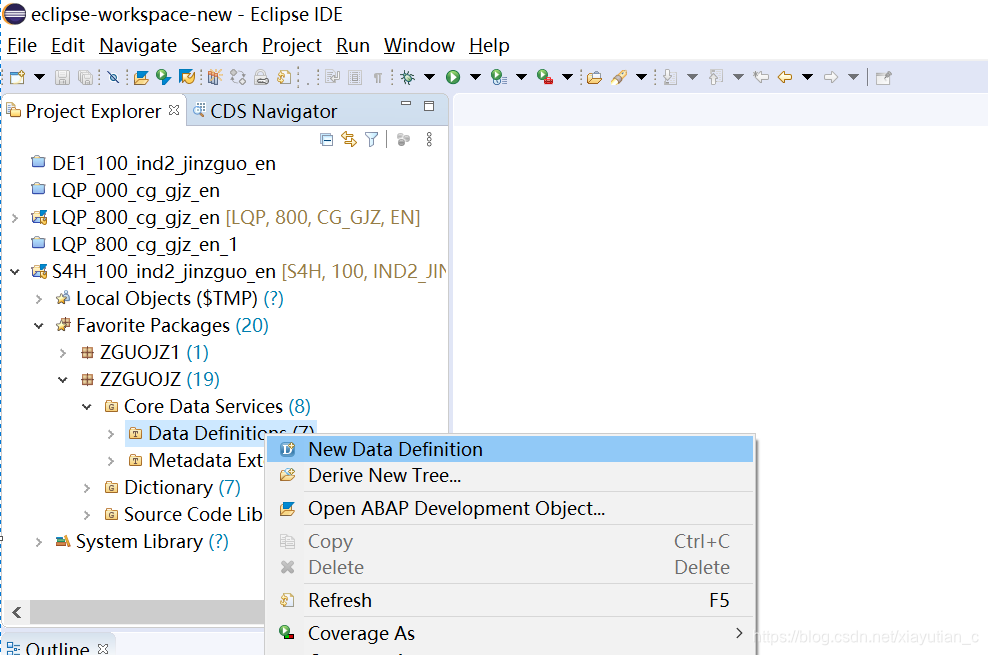This screenshot has height=655, width=988.
Task: Open the Debug dropdown arrow
Action: point(429,77)
